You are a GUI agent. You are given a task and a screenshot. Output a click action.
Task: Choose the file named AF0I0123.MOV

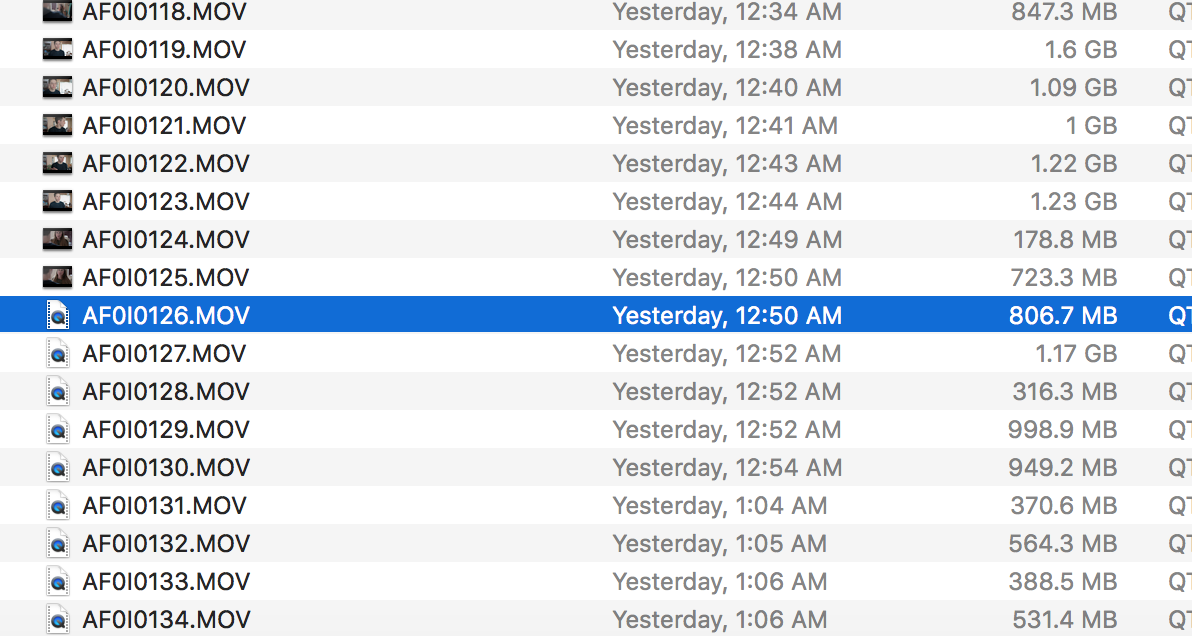click(166, 201)
